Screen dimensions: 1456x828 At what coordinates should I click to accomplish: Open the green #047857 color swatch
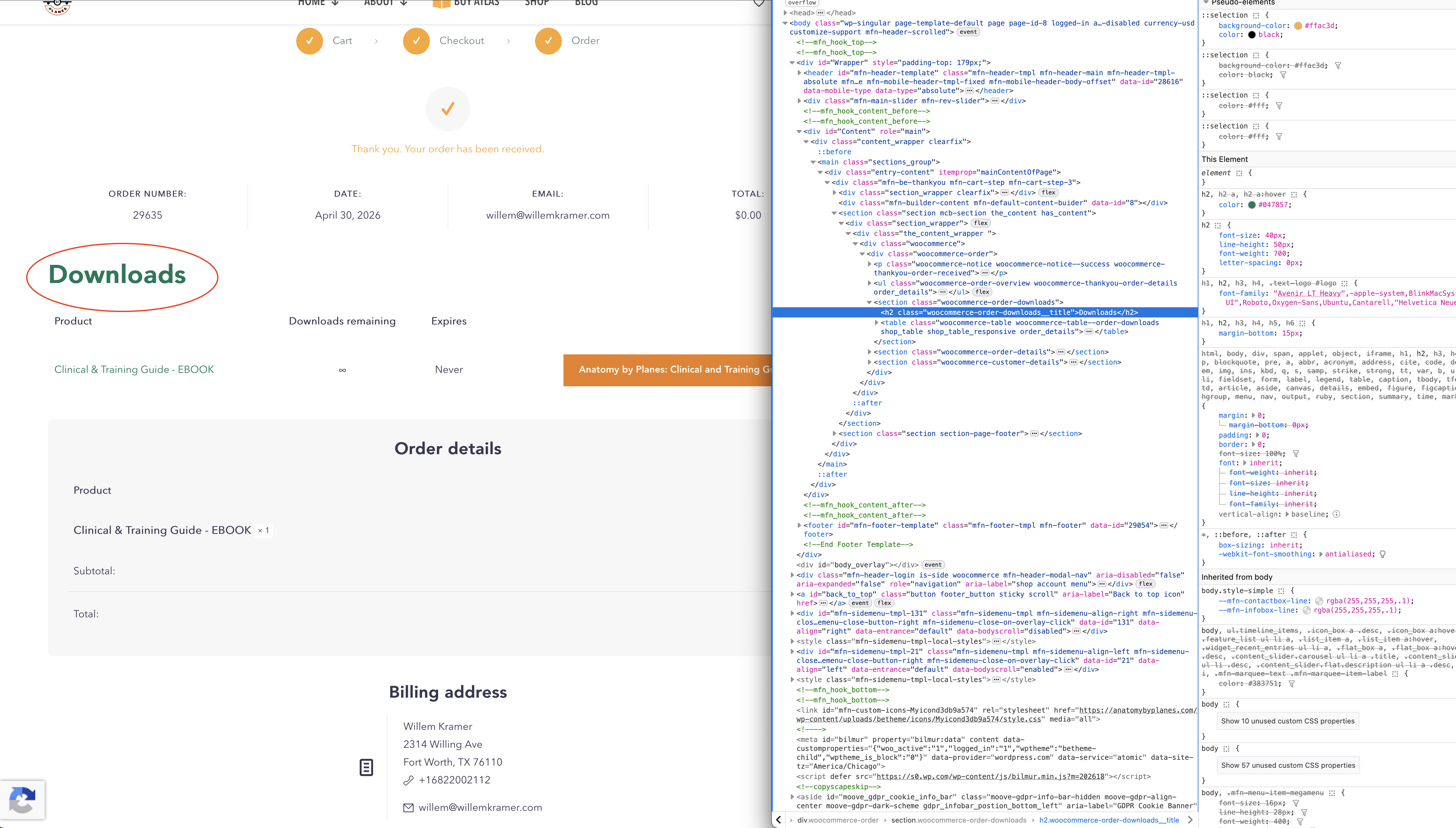pos(1252,205)
